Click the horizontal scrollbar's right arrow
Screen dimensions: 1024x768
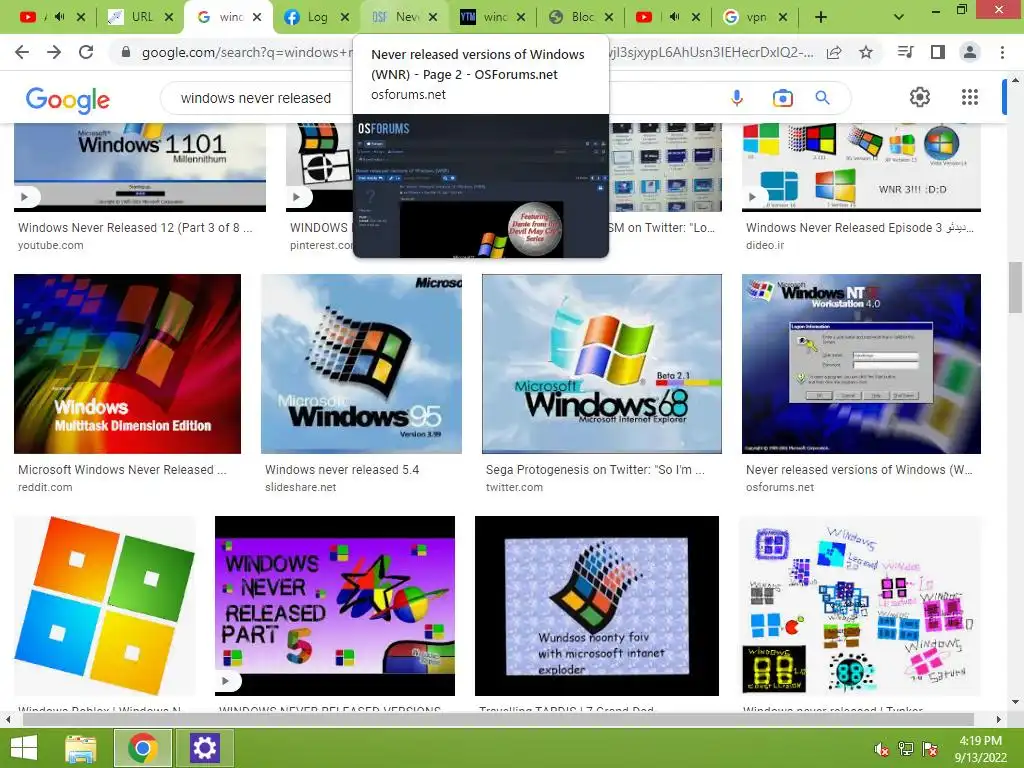tap(998, 719)
